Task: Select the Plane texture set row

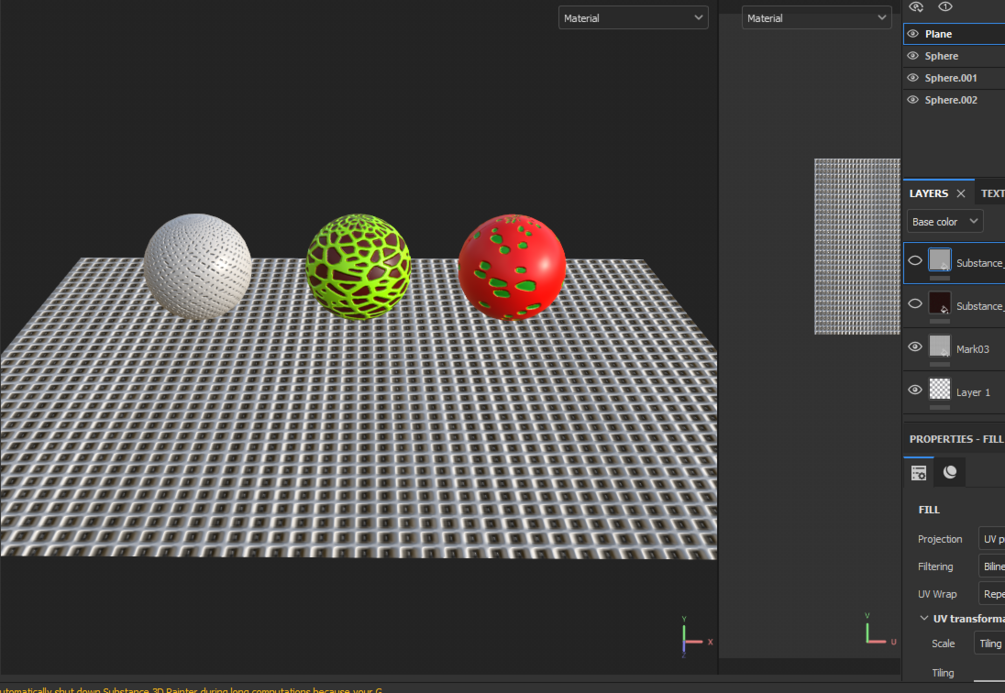Action: coord(954,34)
